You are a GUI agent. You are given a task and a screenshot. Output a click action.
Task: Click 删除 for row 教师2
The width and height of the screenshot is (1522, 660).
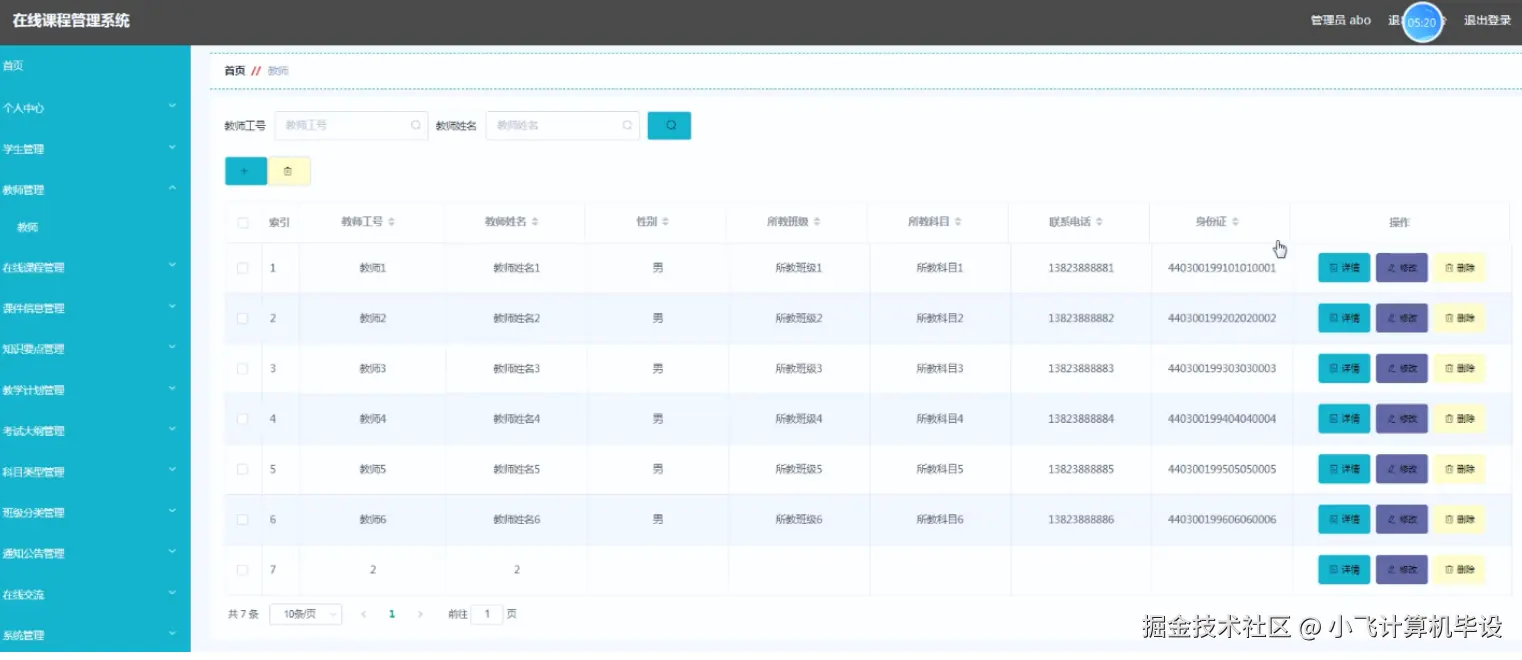tap(1460, 318)
